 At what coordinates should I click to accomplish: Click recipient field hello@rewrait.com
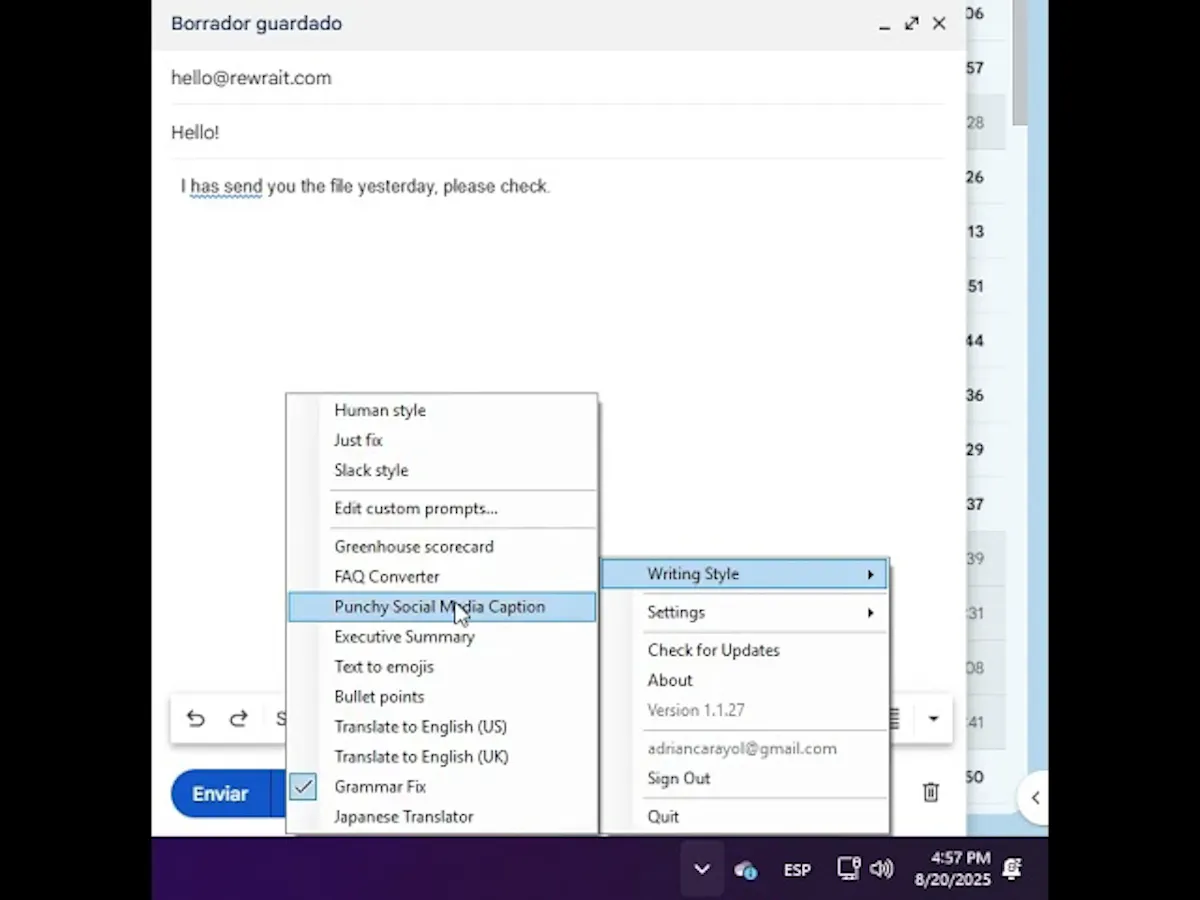556,78
